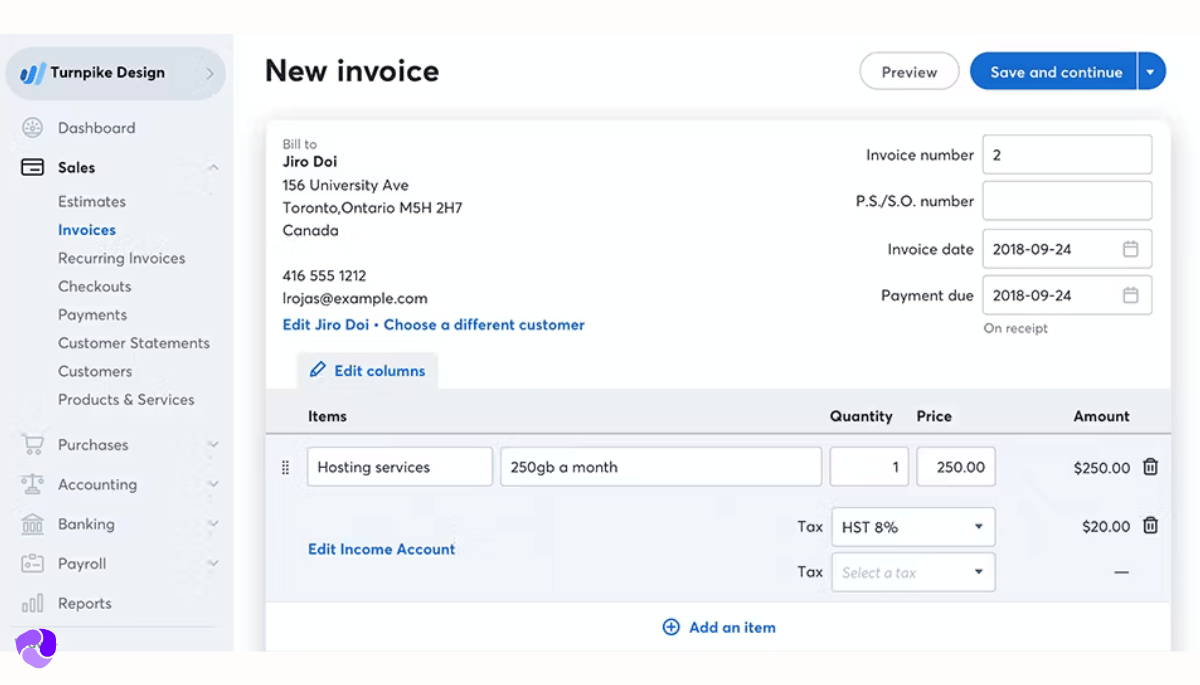Open the Payment due calendar icon
1200x685 pixels.
click(1130, 295)
